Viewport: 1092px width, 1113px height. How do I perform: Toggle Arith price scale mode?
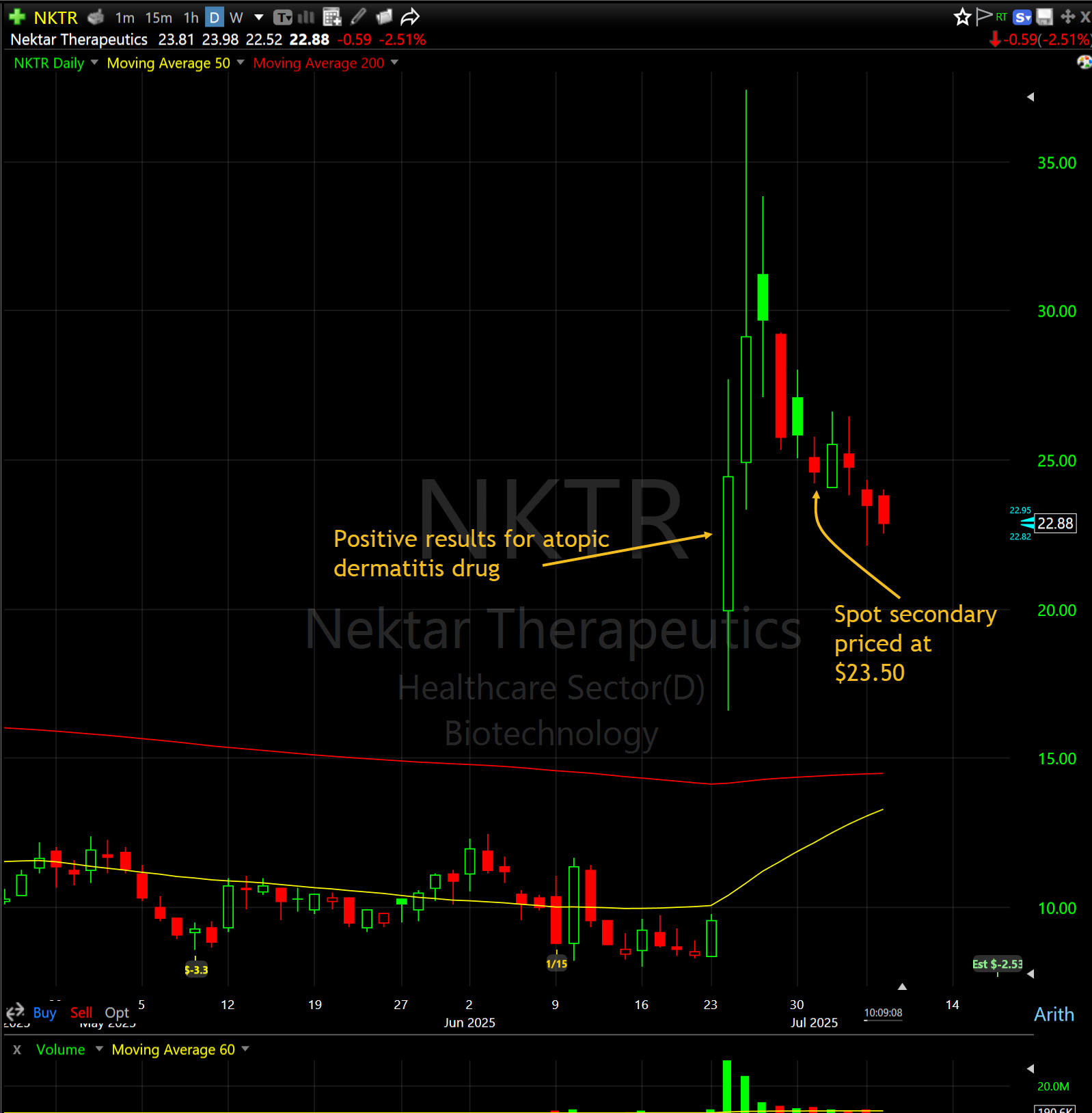(1053, 1014)
